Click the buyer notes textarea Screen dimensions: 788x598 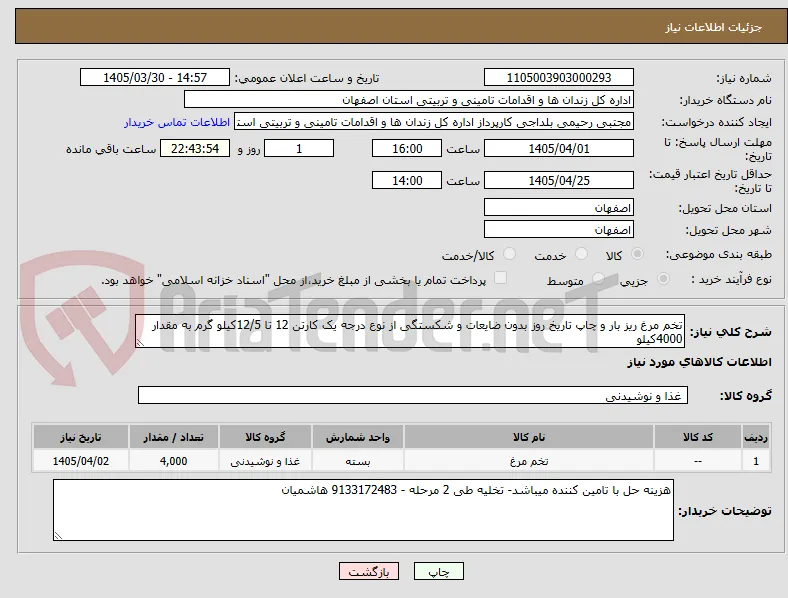(x=363, y=510)
